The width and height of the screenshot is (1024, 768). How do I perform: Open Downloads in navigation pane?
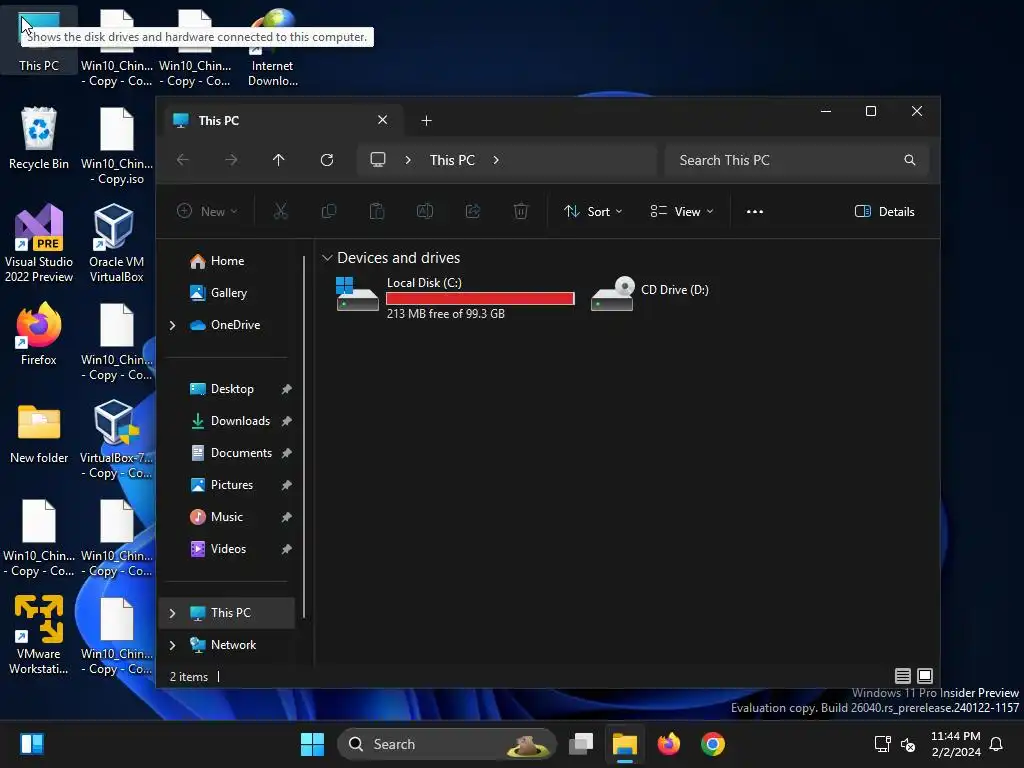click(226, 421)
